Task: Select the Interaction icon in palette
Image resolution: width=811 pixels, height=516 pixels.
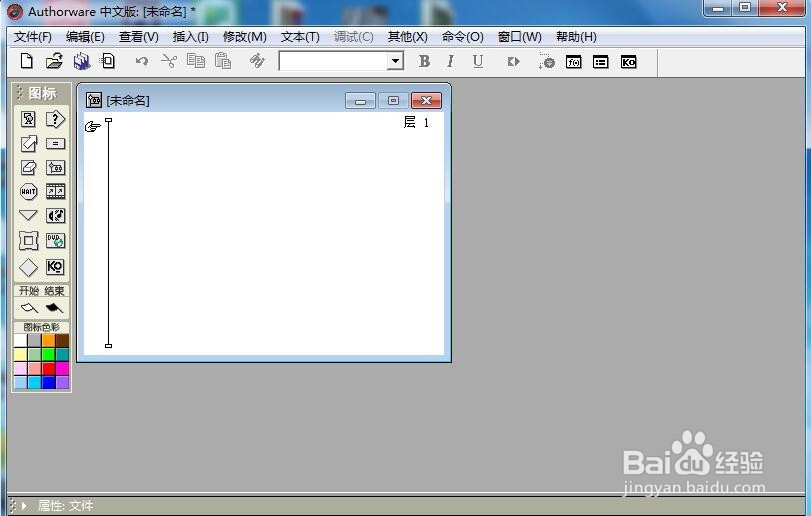Action: click(55, 119)
